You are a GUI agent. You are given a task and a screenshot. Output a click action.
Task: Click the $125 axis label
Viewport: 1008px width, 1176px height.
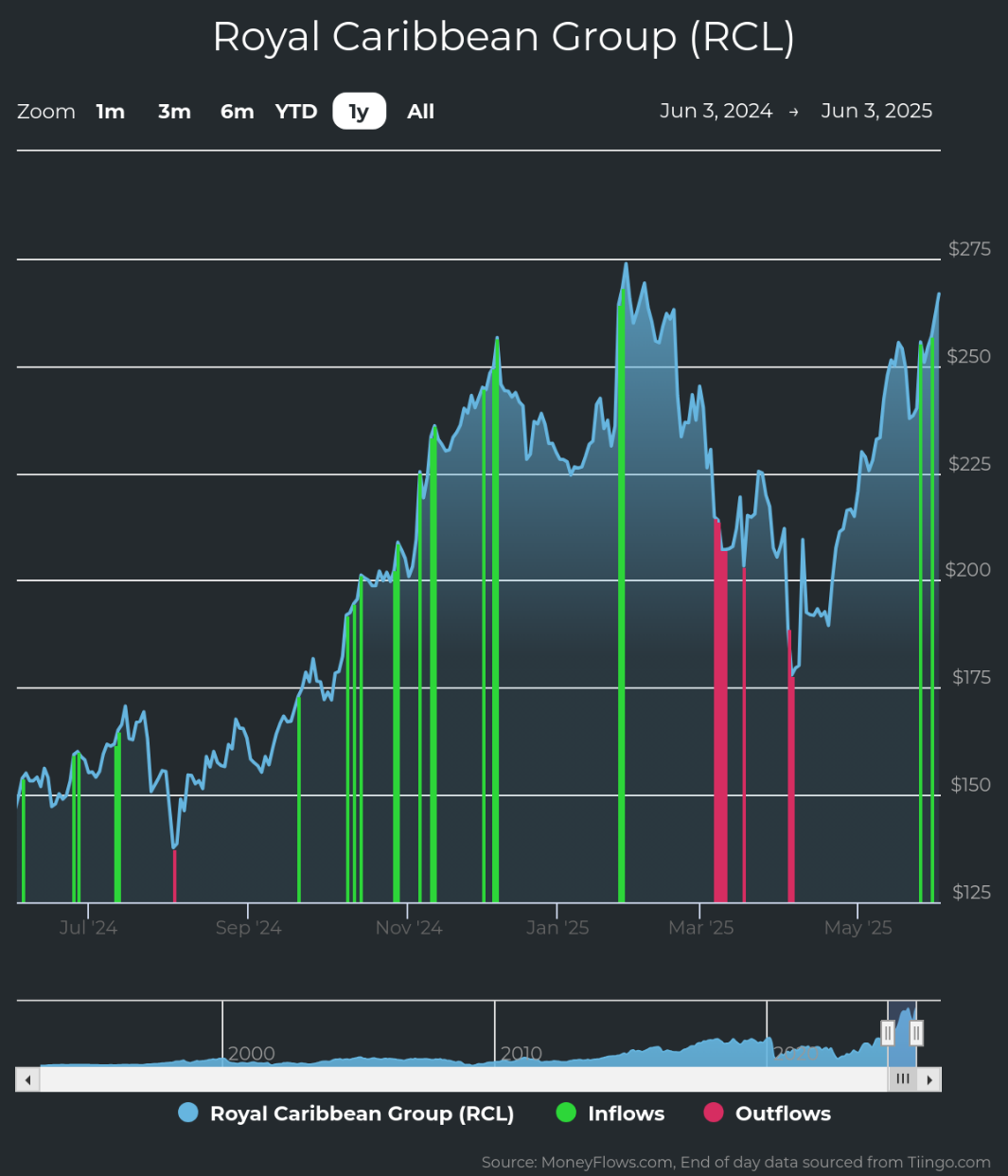971,892
